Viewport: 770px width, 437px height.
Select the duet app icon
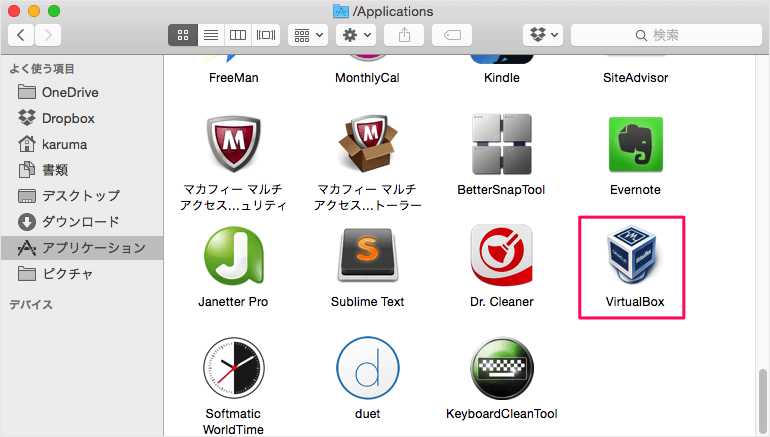tap(368, 368)
